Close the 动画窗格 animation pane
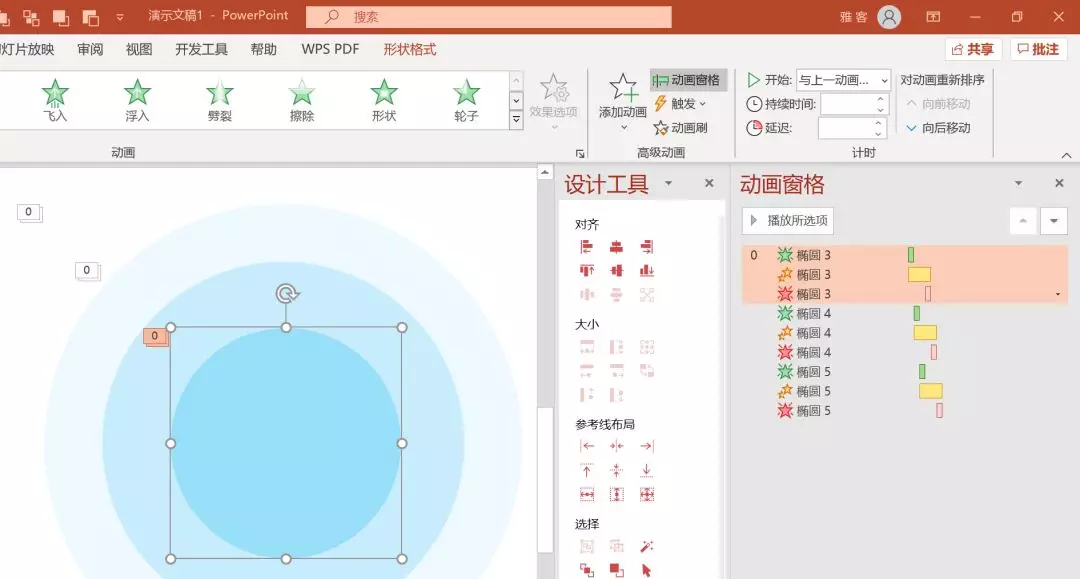The width and height of the screenshot is (1080, 579). pos(1059,183)
